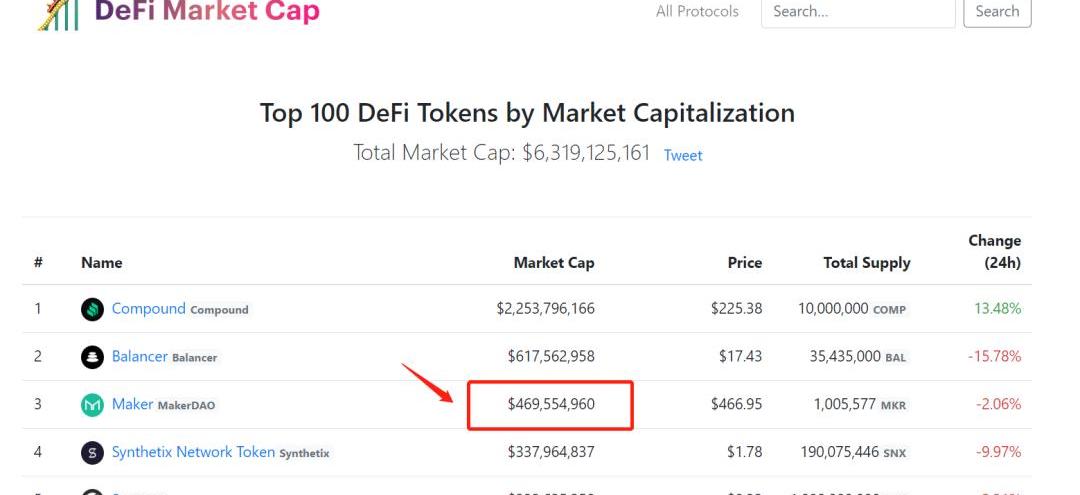Open Synthetix Network Token link

click(x=193, y=452)
